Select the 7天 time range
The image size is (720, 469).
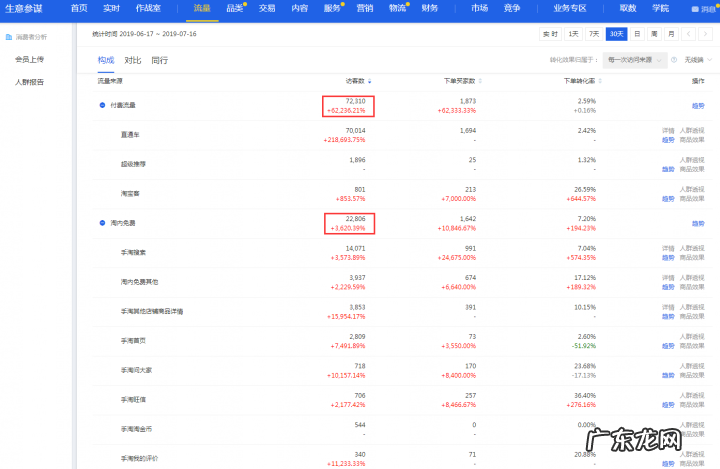(595, 33)
